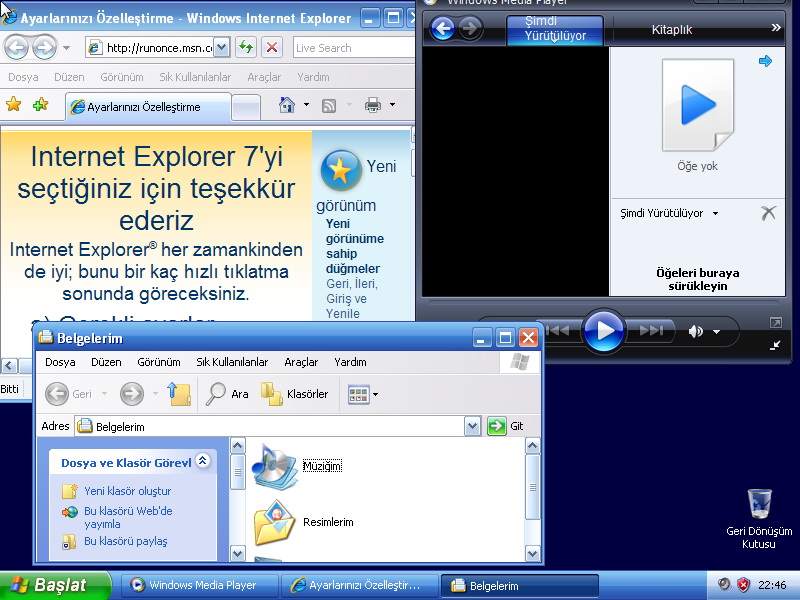This screenshot has height=600, width=800.
Task: Select the Ayarlarınızı Özelleştirme browser tab
Action: click(148, 107)
